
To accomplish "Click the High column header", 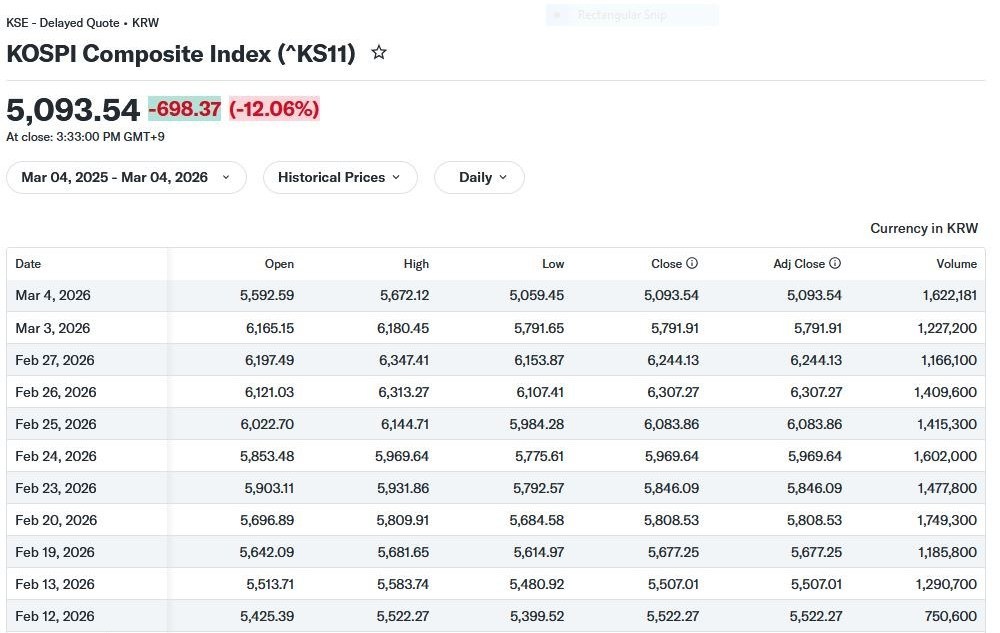I will tap(416, 264).
